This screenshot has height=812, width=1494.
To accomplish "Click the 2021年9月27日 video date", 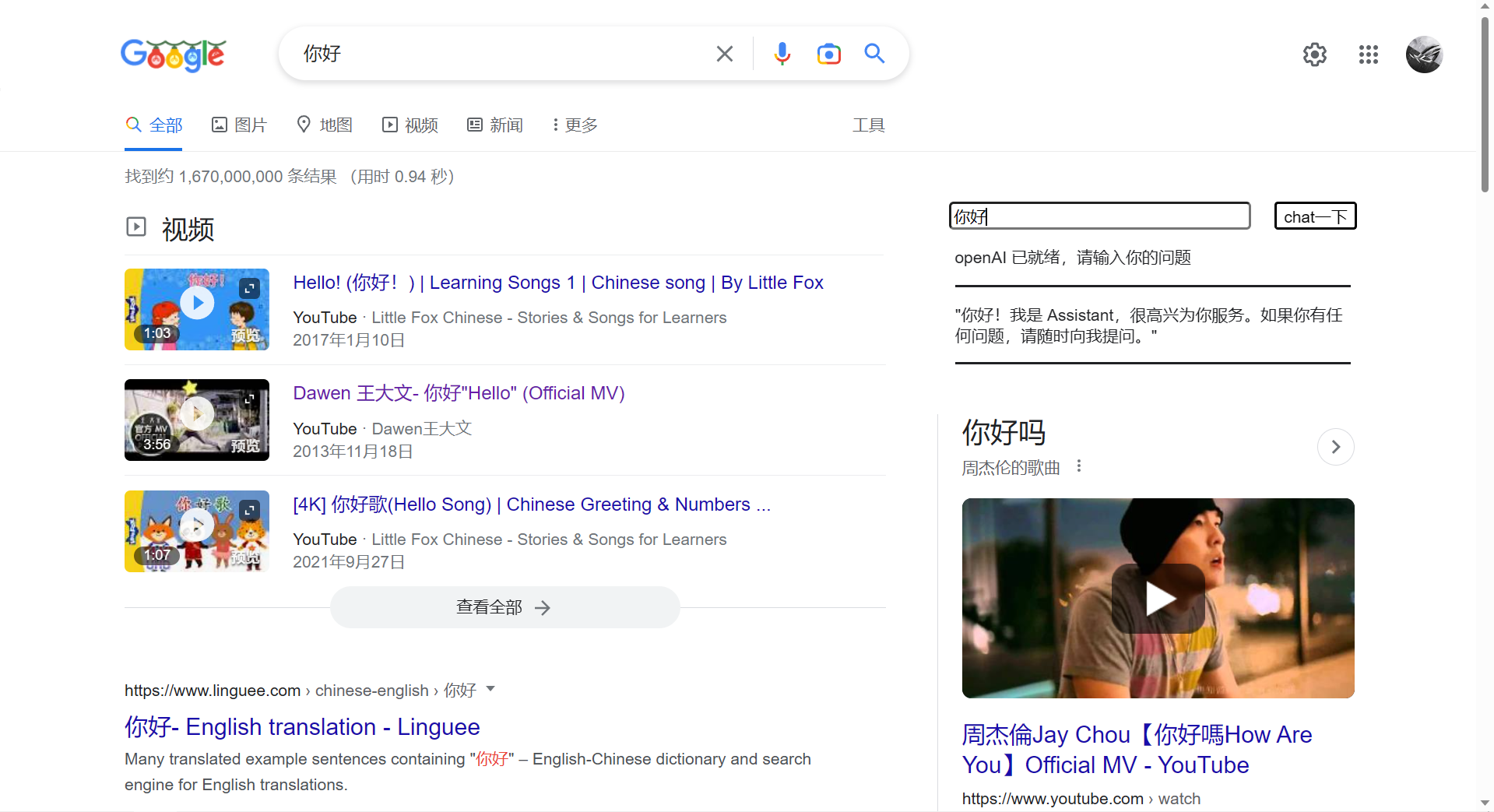I will tap(349, 562).
